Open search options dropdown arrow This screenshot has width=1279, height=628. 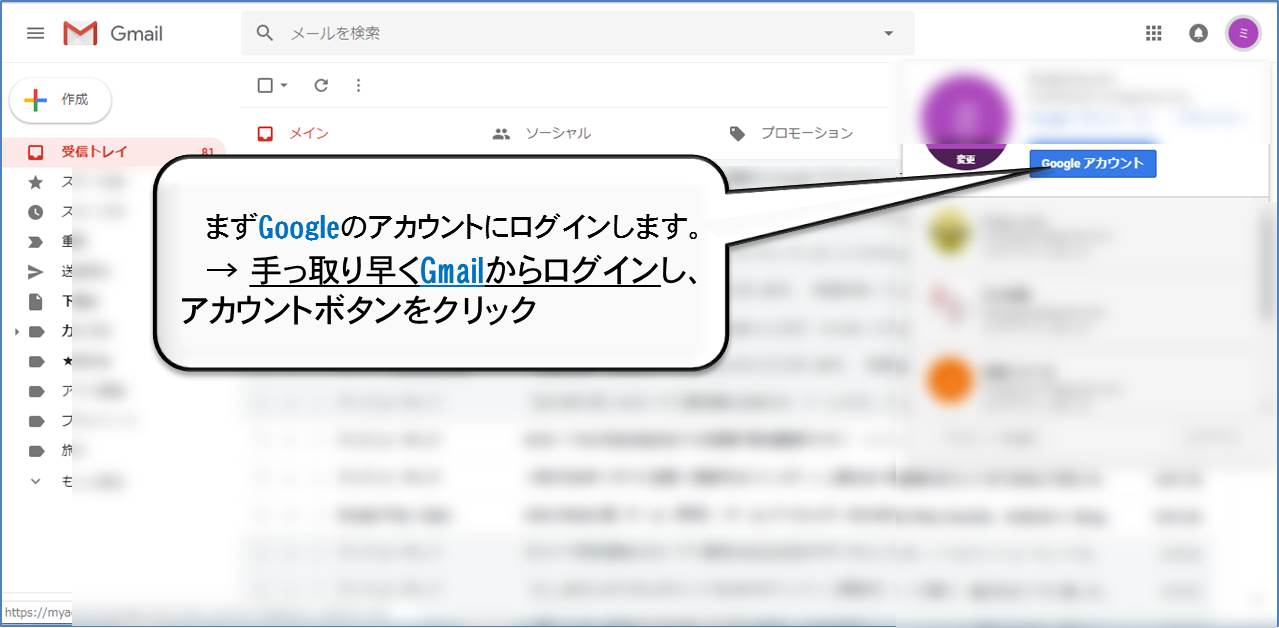point(888,33)
